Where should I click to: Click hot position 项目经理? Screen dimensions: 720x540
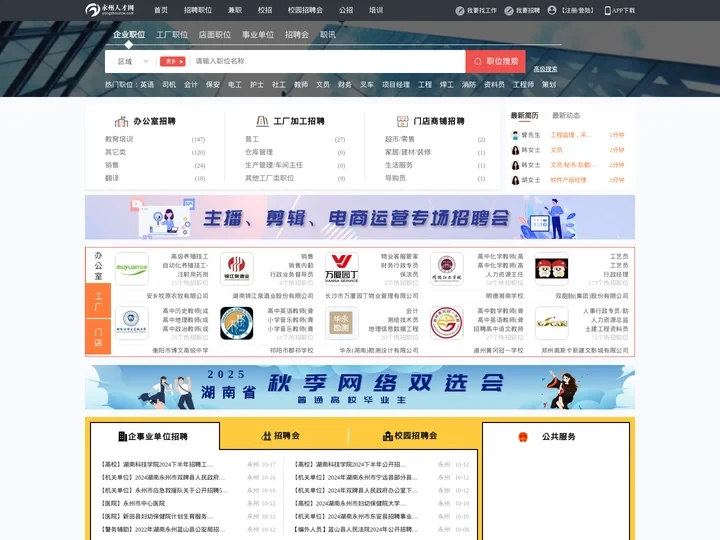click(396, 85)
